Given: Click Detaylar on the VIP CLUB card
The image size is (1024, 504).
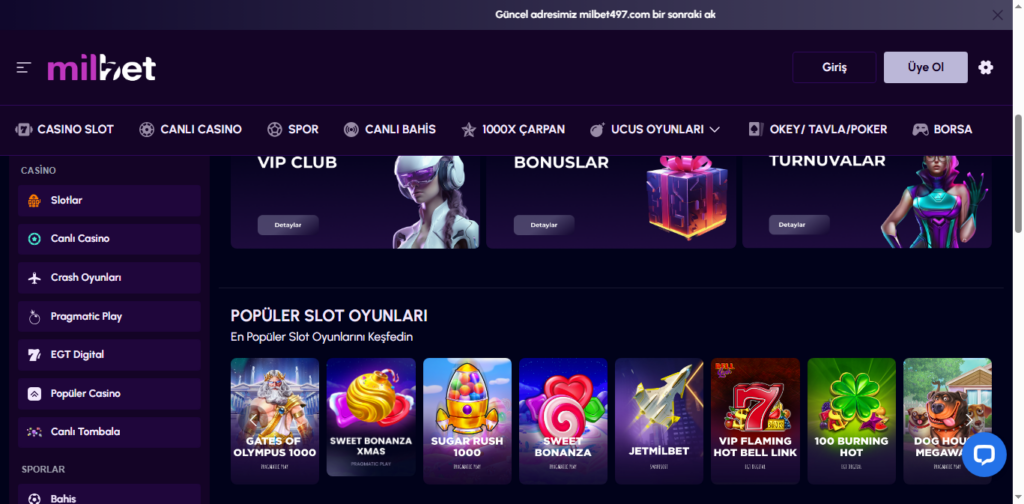Looking at the screenshot, I should click(x=288, y=225).
